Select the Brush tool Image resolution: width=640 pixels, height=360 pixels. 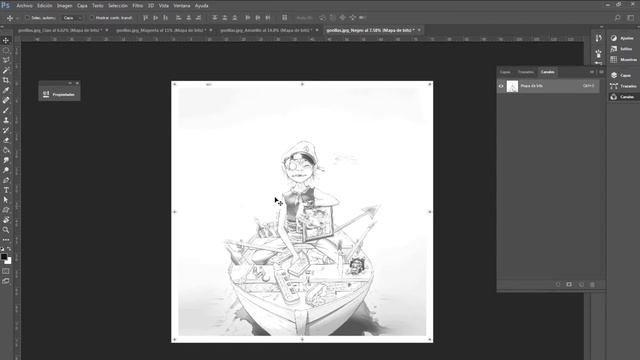(6, 110)
